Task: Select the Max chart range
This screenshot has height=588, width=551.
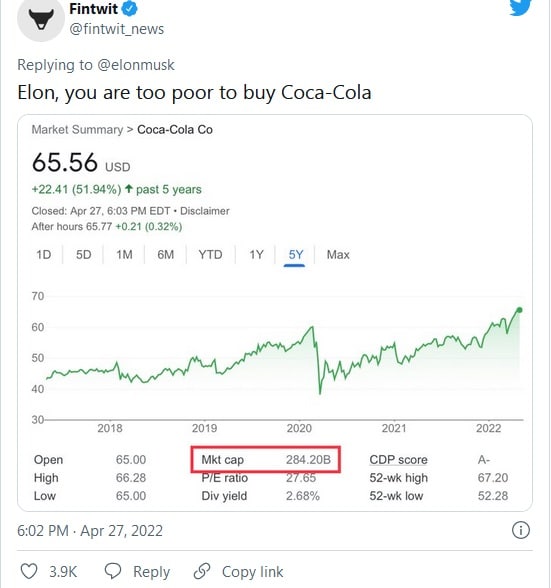Action: click(x=338, y=255)
